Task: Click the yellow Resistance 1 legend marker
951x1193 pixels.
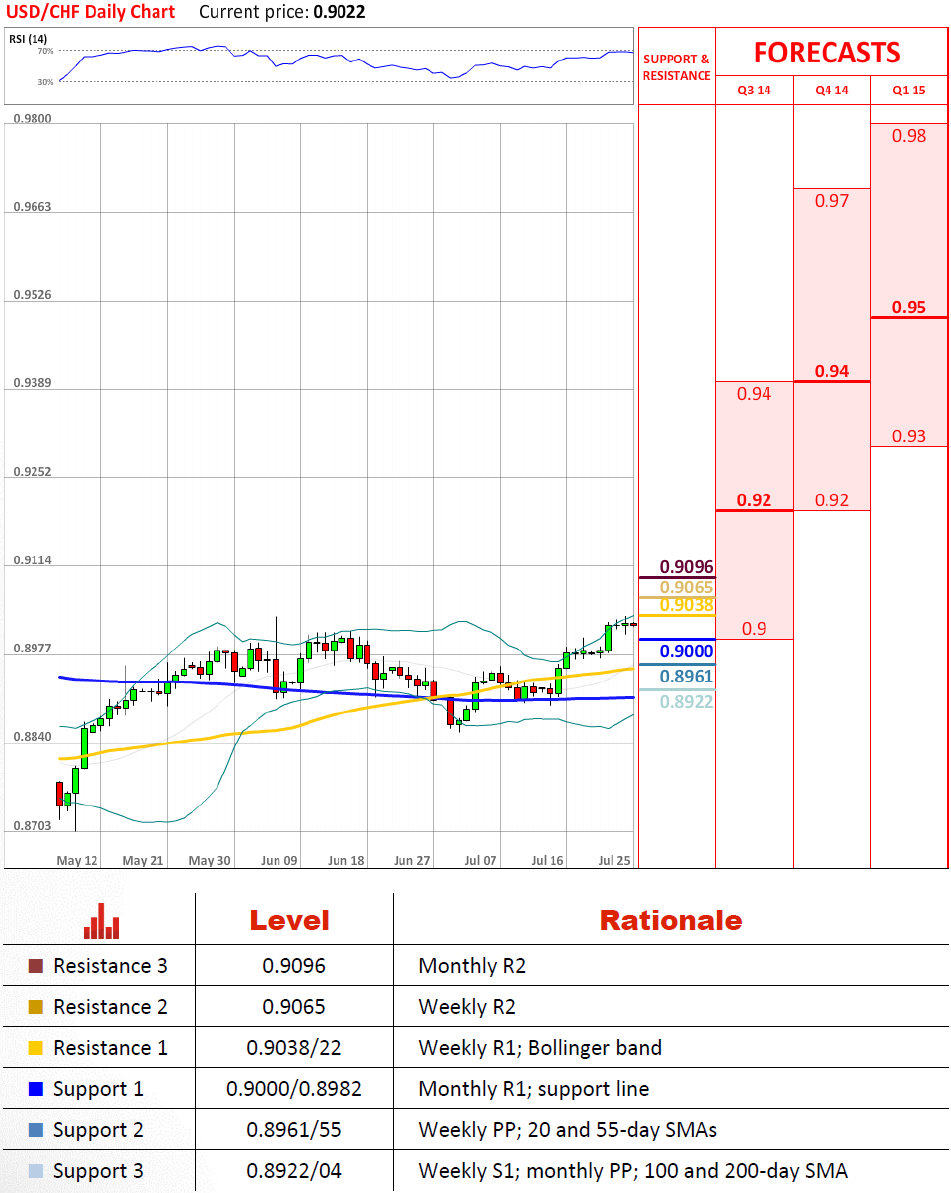Action: tap(36, 1048)
